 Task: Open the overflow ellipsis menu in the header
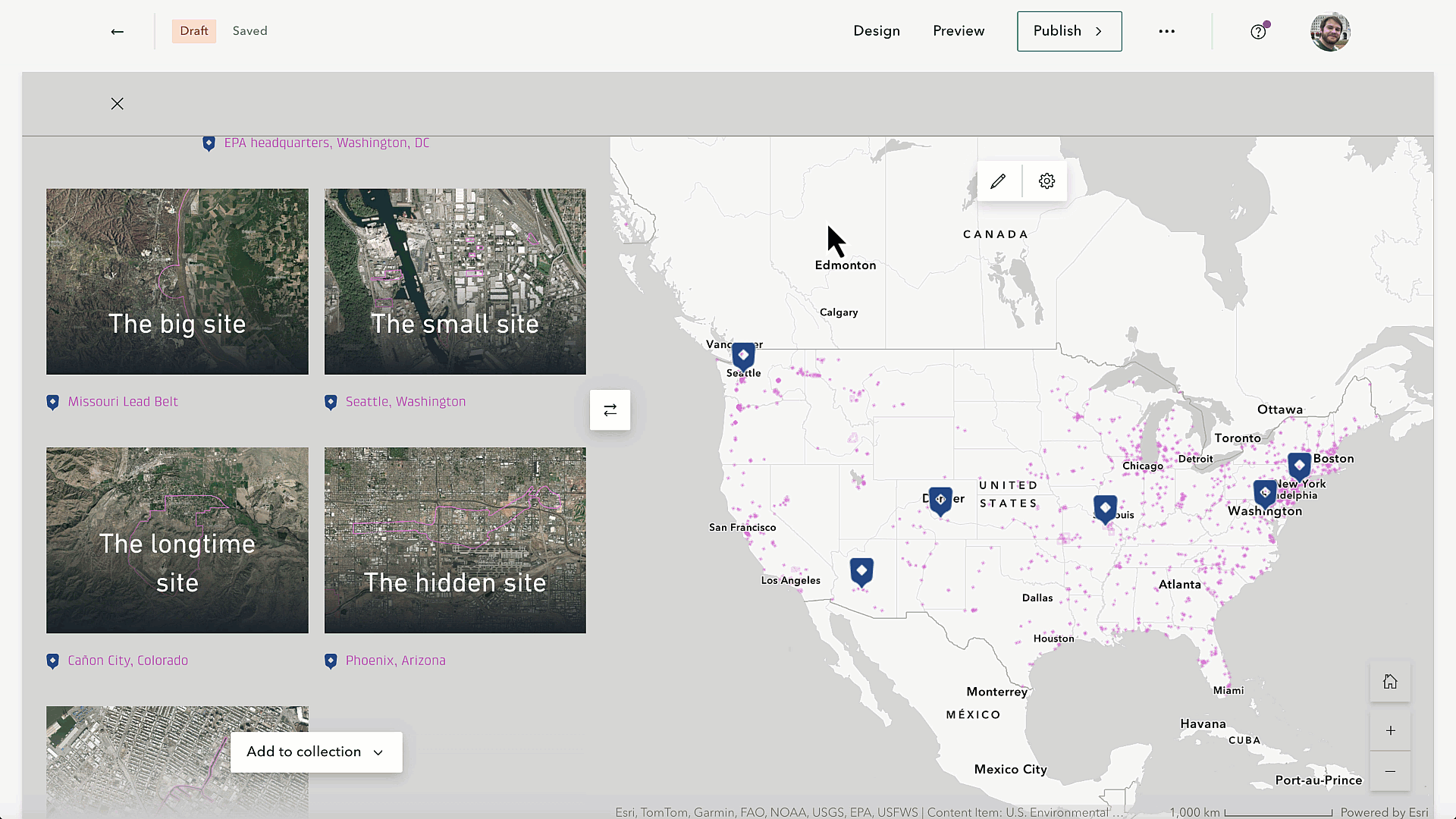(x=1166, y=31)
